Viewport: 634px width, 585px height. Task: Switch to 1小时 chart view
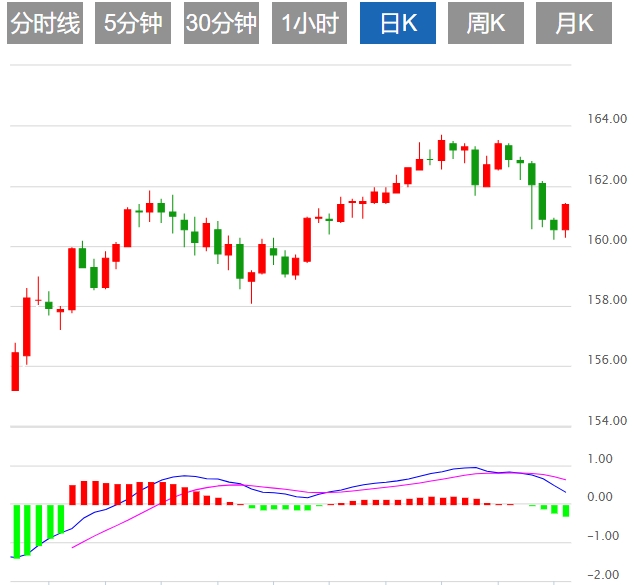coord(309,24)
